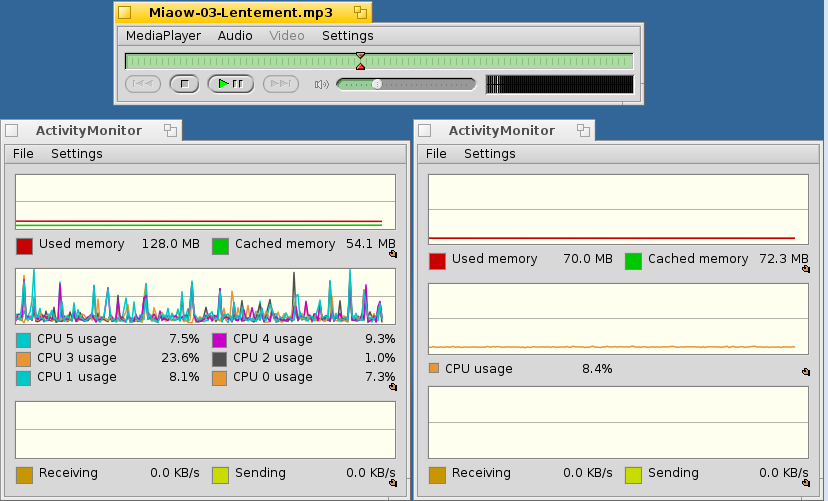The image size is (828, 501).
Task: Click the small orange CPU usage 8.4% swatch
Action: 434,368
